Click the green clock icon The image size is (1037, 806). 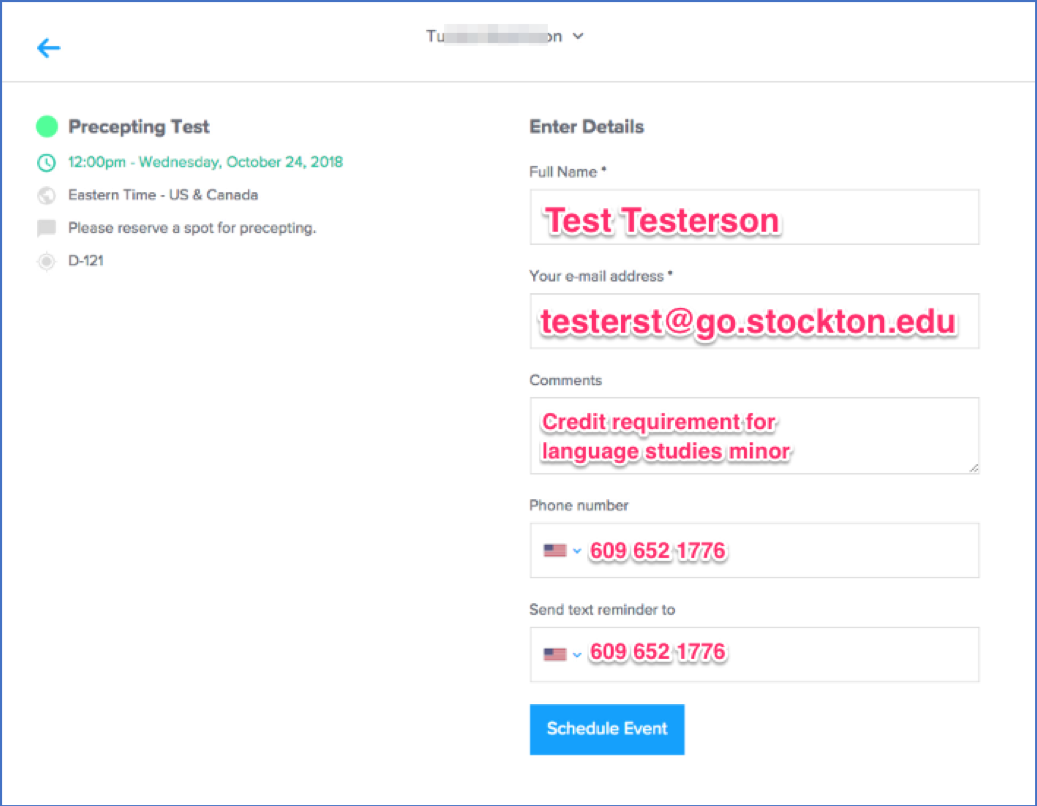46,162
